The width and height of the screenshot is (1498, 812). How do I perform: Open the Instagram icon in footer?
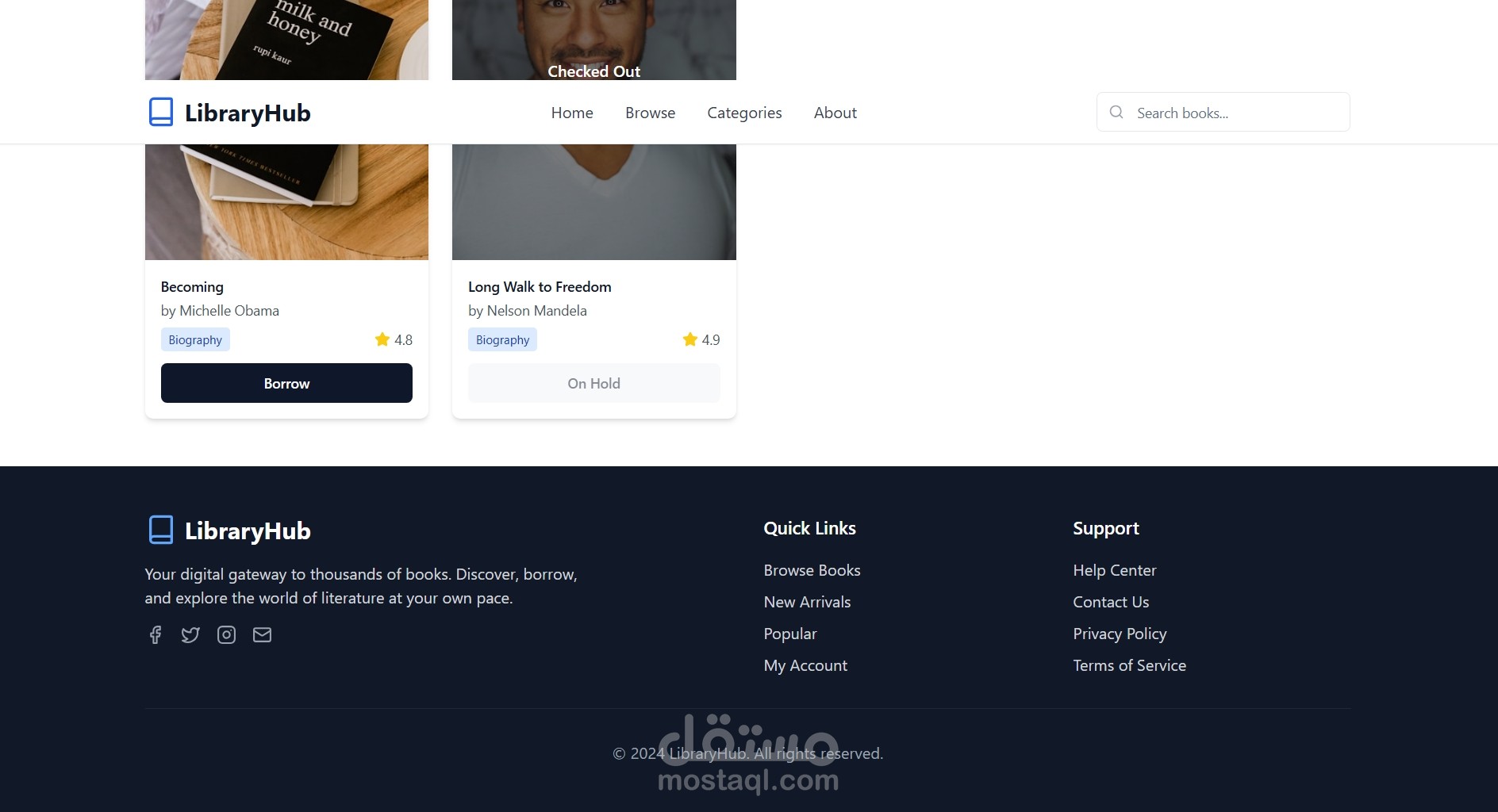(x=226, y=634)
